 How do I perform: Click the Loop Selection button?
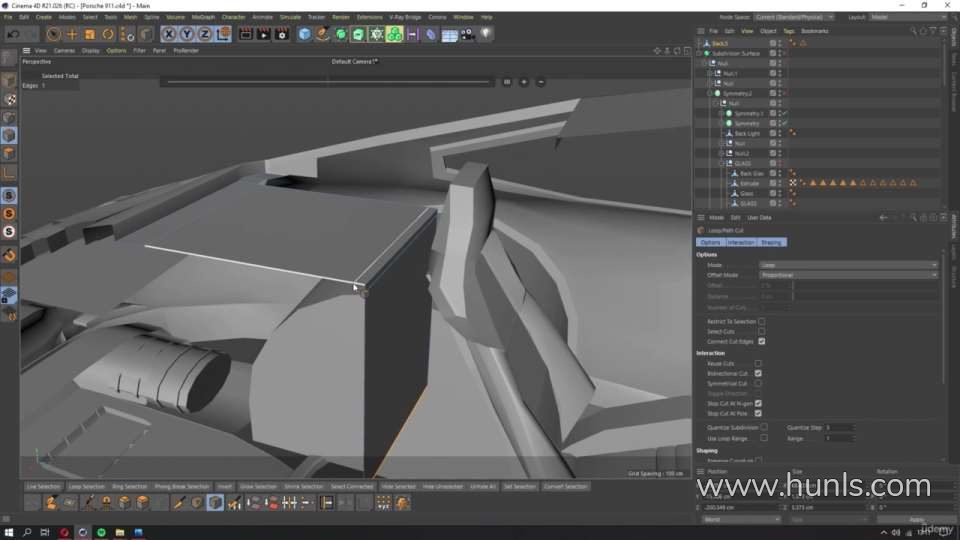pos(86,486)
